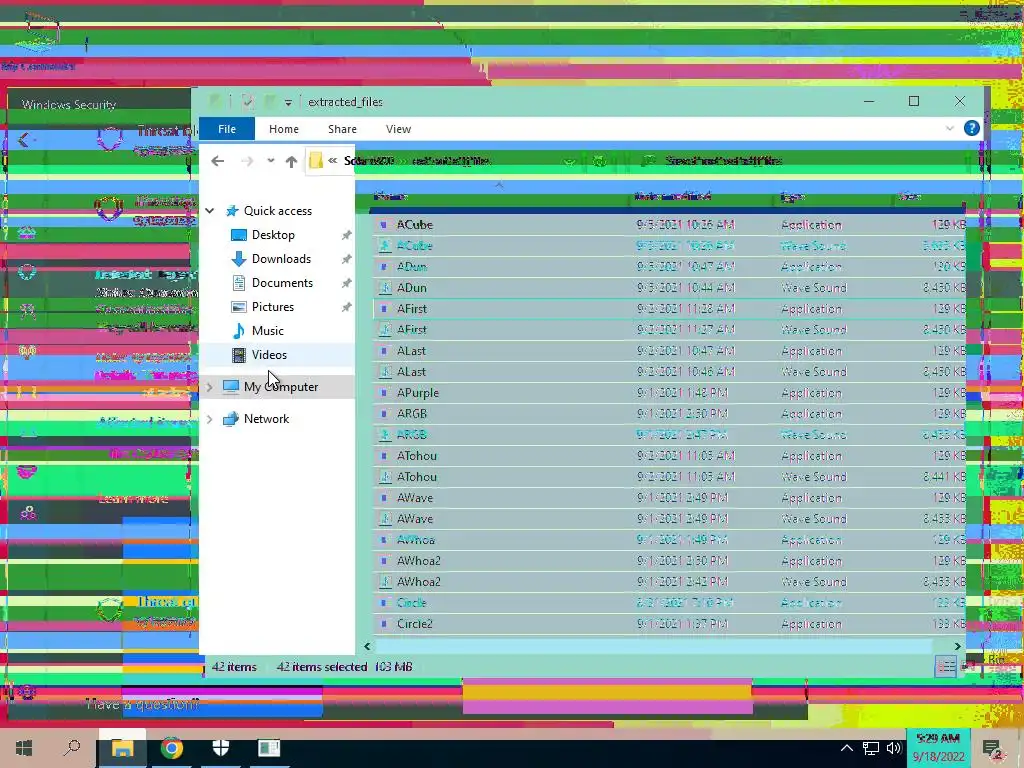Open the taskbar clock and date
The width and height of the screenshot is (1024, 768).
coord(938,748)
